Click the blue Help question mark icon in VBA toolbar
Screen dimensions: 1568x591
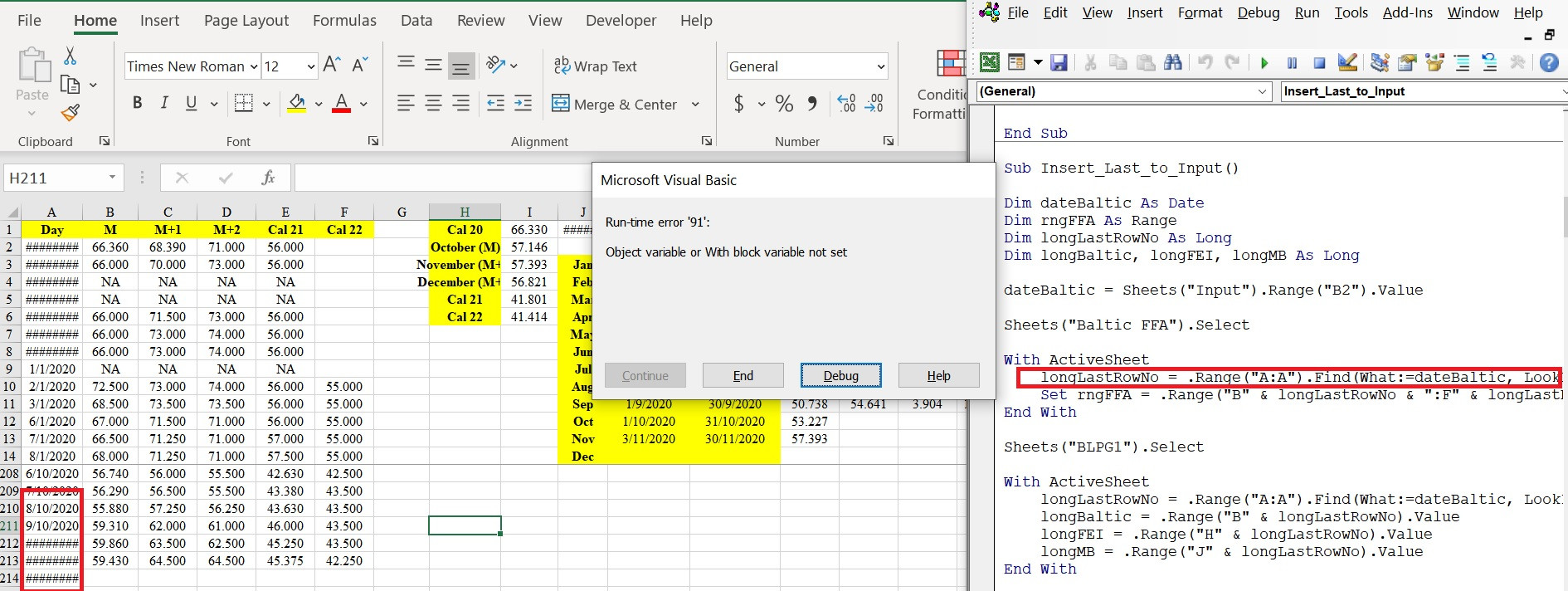pyautogui.click(x=1549, y=62)
